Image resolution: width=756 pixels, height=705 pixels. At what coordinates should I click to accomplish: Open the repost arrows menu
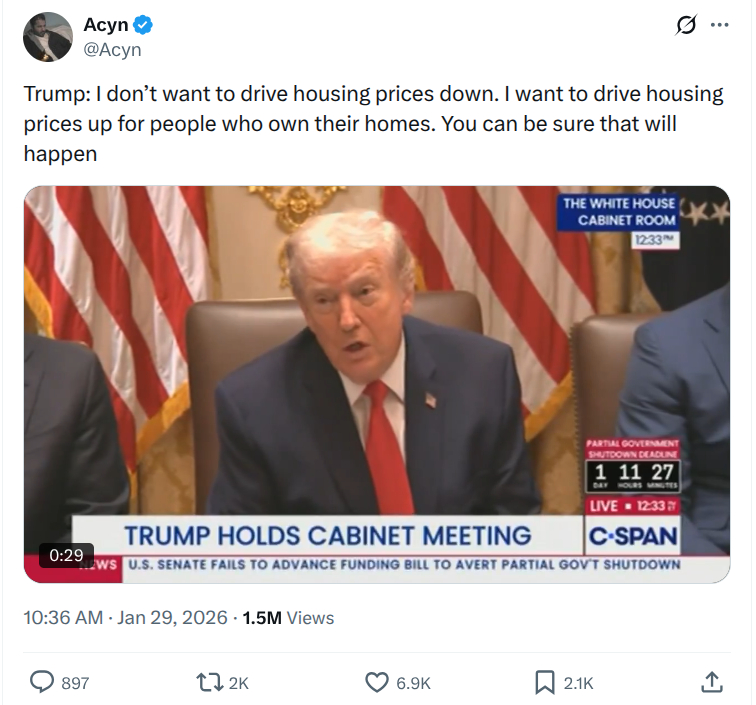pos(208,682)
